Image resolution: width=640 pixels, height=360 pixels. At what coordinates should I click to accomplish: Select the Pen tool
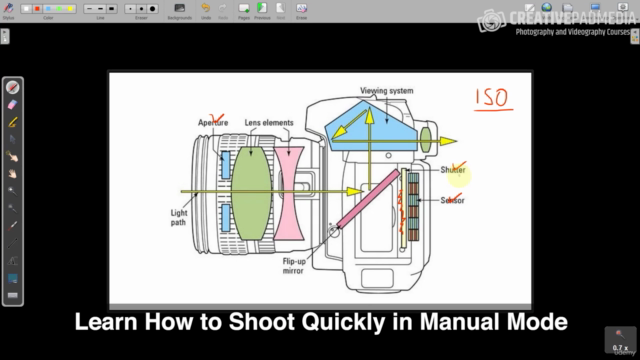pyautogui.click(x=13, y=87)
